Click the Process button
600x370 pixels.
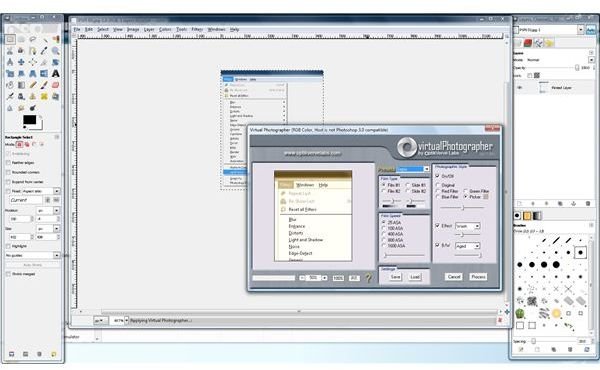coord(478,277)
